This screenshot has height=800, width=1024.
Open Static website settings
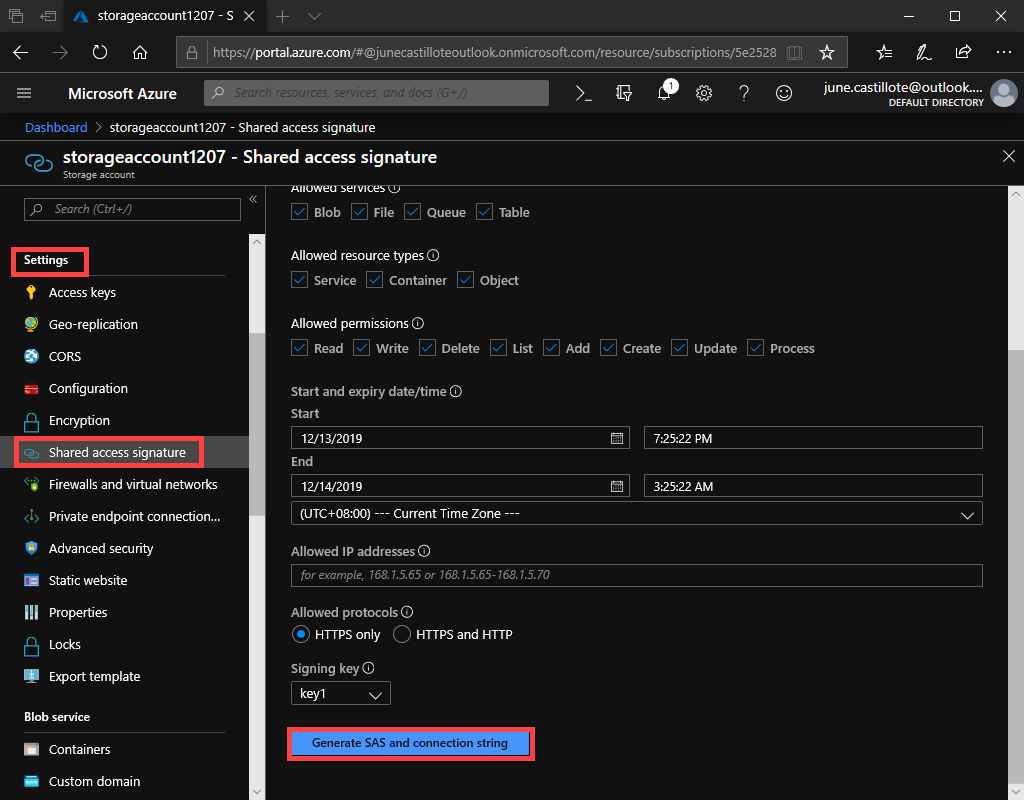(88, 581)
